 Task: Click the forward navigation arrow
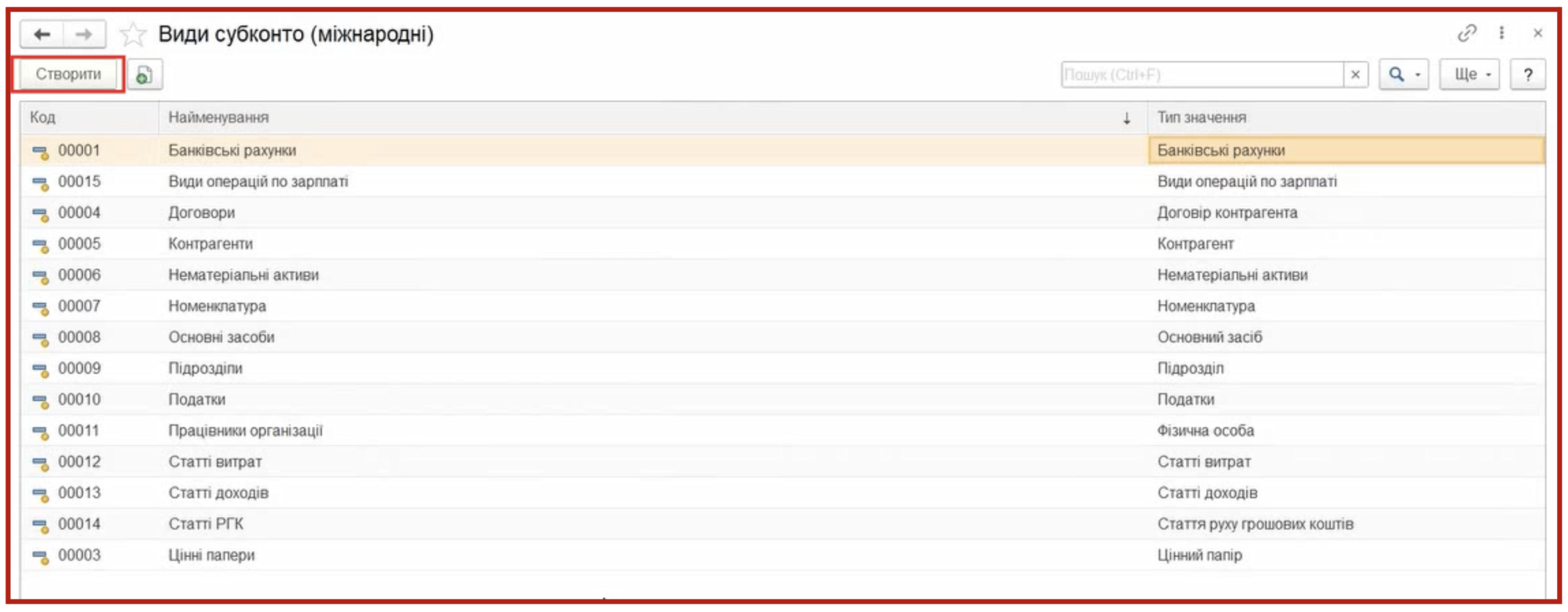[x=84, y=34]
